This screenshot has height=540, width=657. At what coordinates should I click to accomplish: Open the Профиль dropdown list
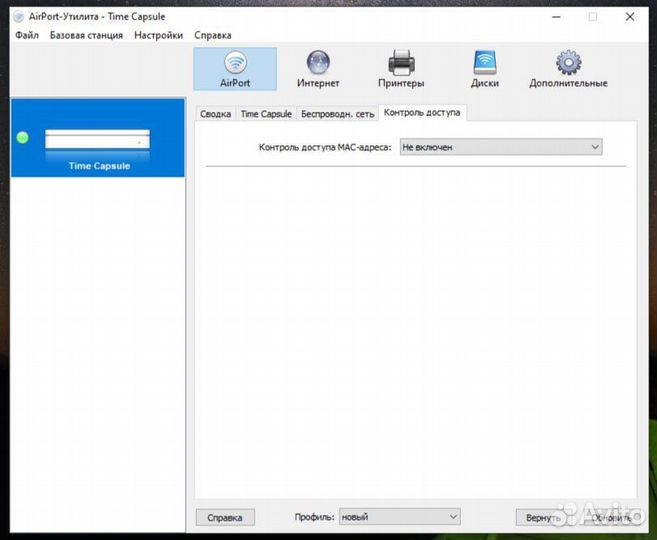pos(398,517)
